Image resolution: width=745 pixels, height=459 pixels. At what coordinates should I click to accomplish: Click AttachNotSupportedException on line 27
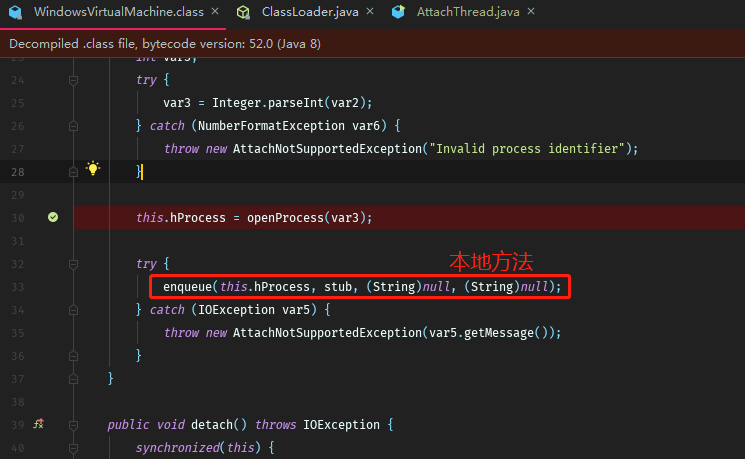(x=327, y=149)
